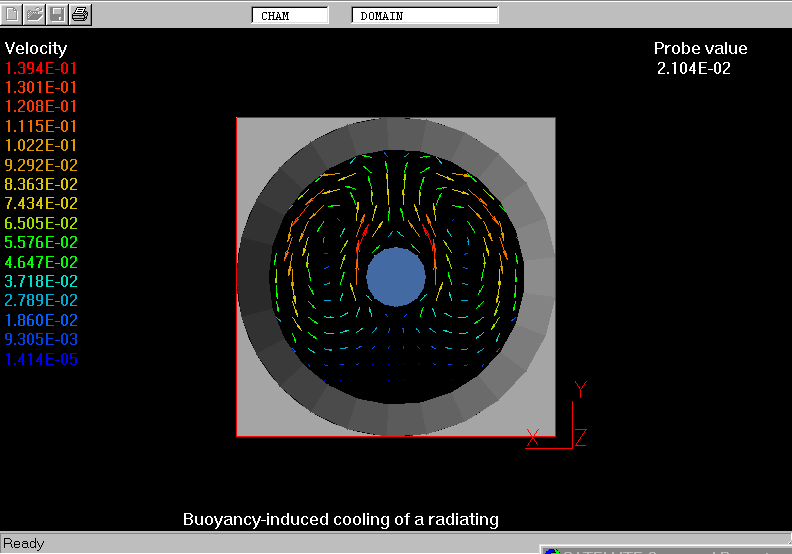Select the 1.022E-01 orange legend value

pyautogui.click(x=41, y=145)
